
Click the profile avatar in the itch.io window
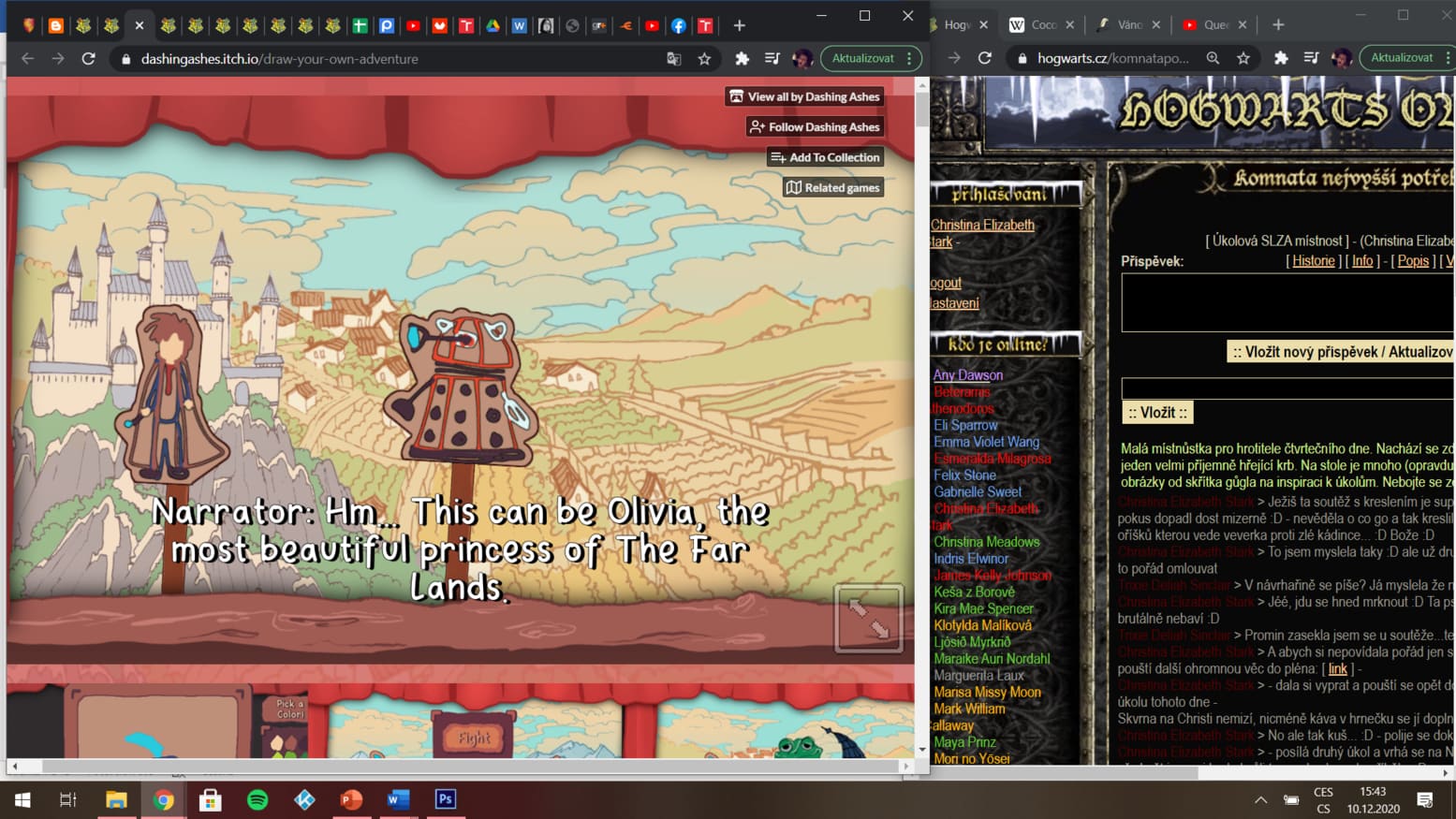[x=802, y=58]
